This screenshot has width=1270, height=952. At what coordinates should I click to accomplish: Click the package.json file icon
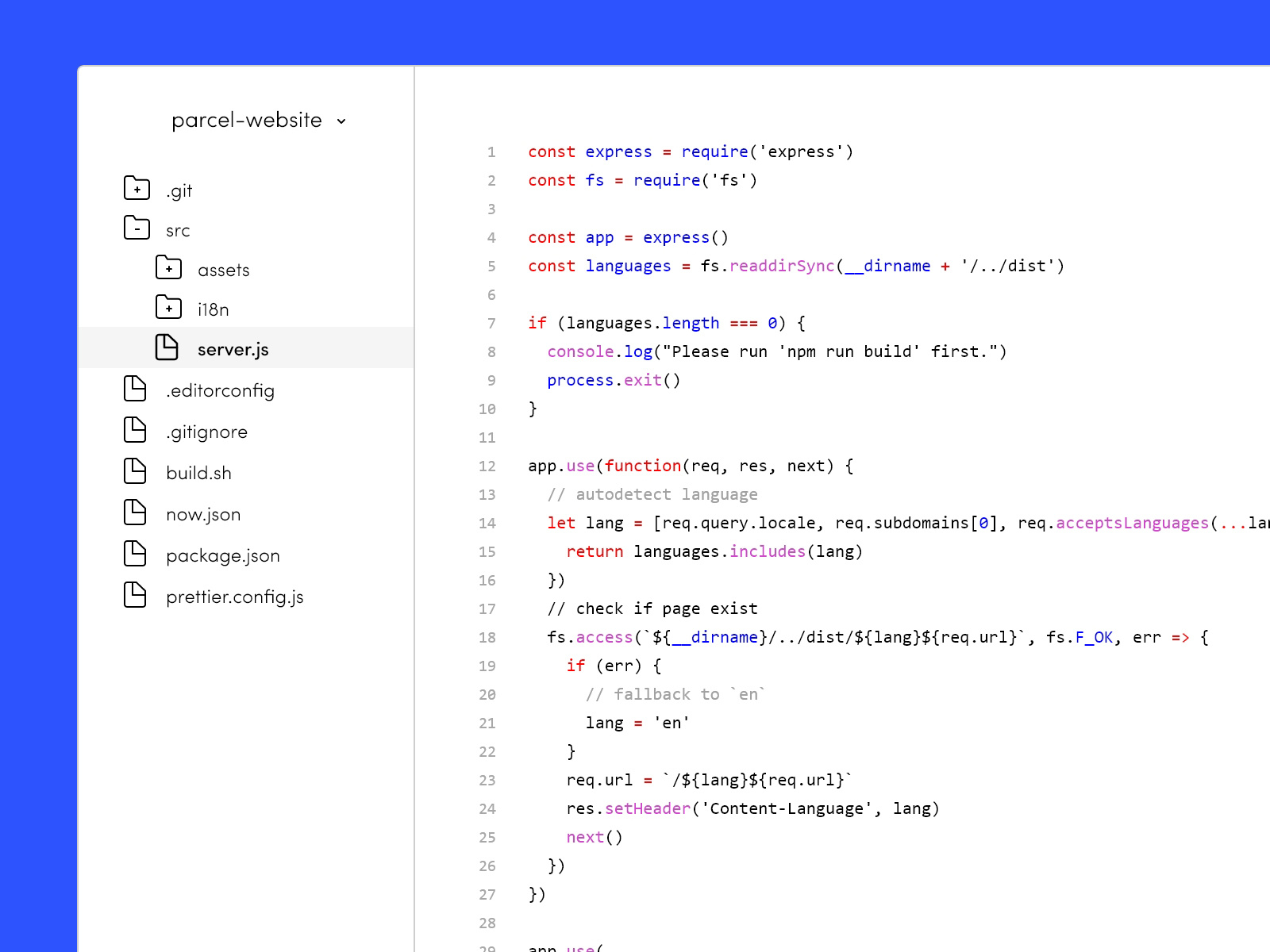[137, 554]
